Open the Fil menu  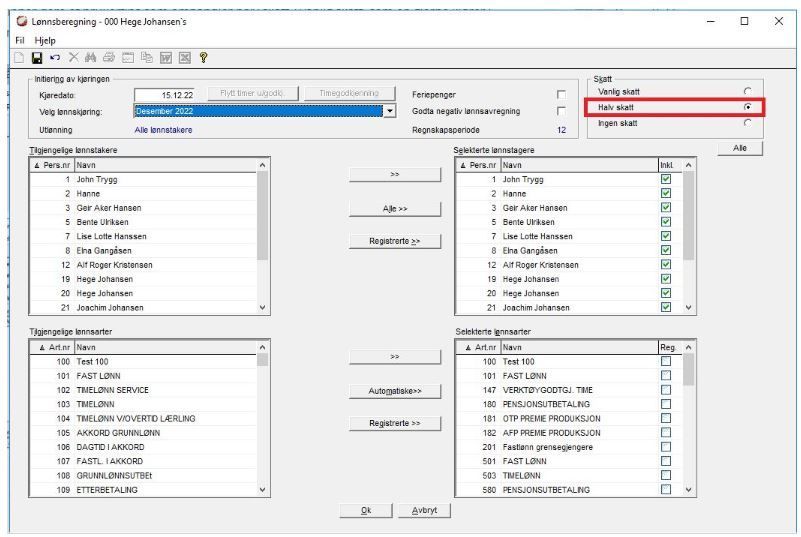coord(20,40)
